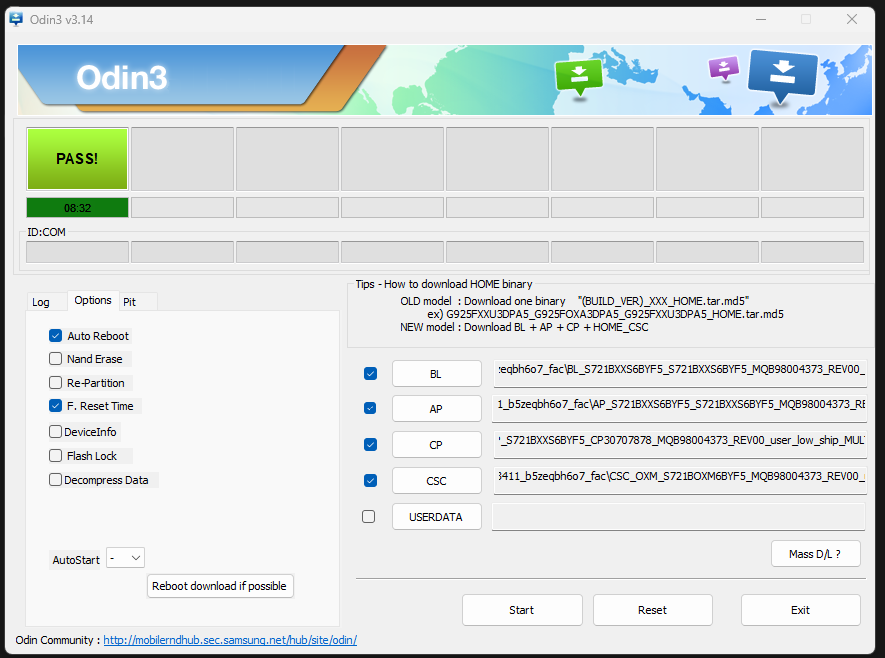Click the Odin3 app icon in title bar

(16, 19)
